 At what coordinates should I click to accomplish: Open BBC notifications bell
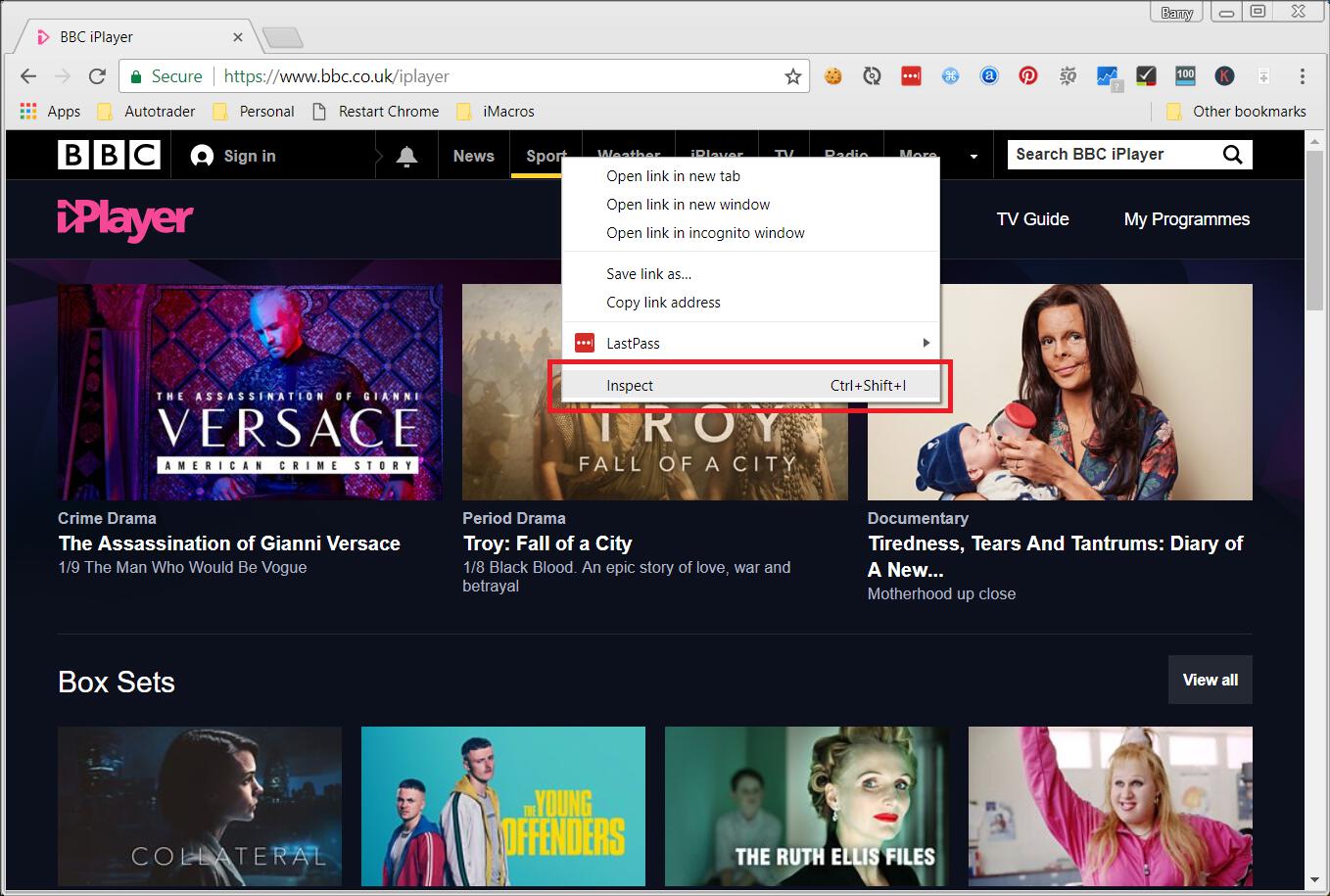406,156
